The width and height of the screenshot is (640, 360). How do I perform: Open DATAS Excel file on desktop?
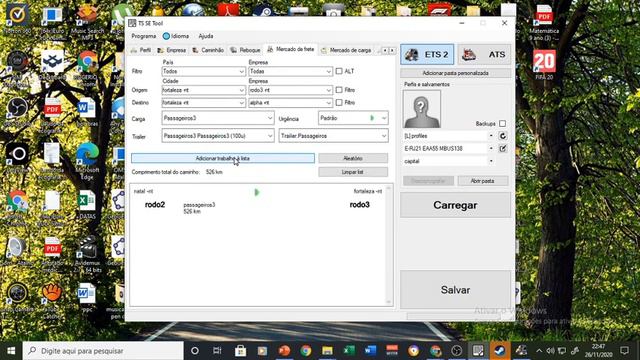tap(87, 205)
